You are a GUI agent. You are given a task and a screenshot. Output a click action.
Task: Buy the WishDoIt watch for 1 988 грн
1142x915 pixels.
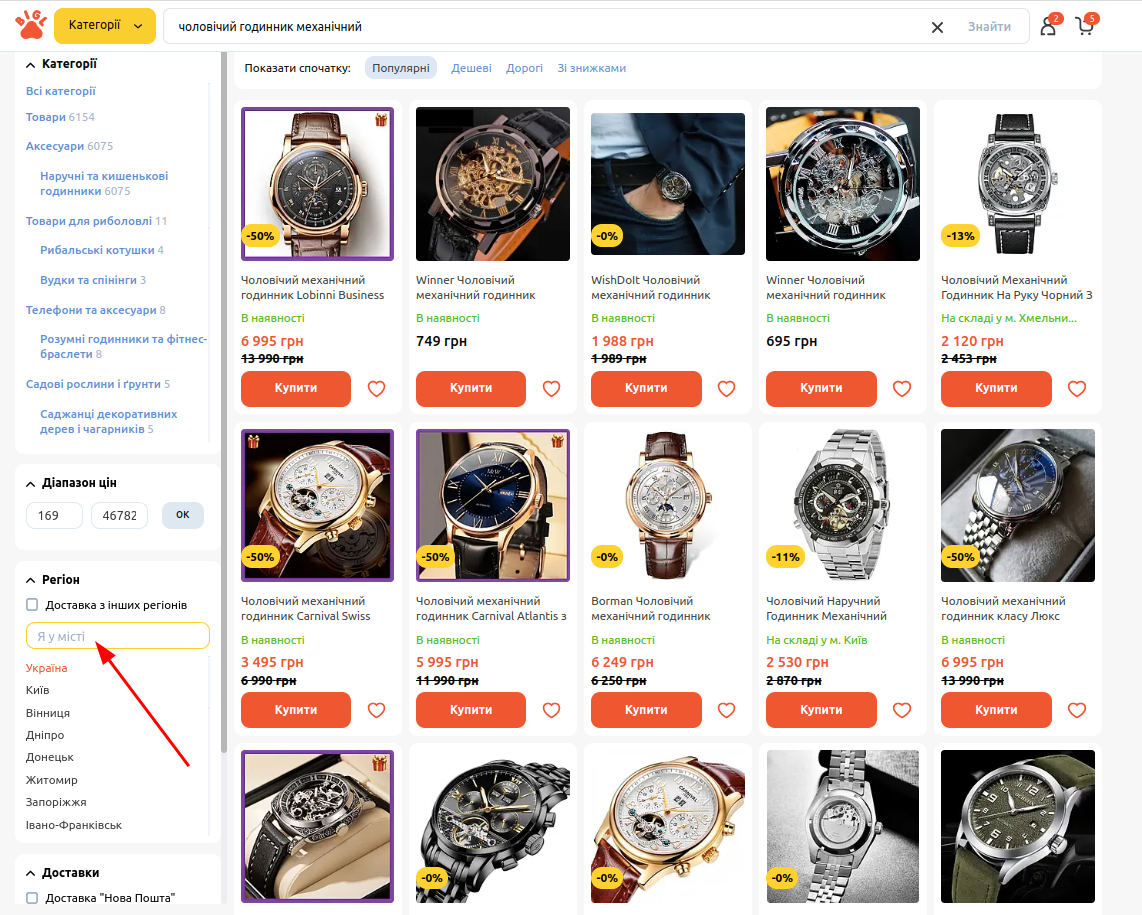coord(645,389)
